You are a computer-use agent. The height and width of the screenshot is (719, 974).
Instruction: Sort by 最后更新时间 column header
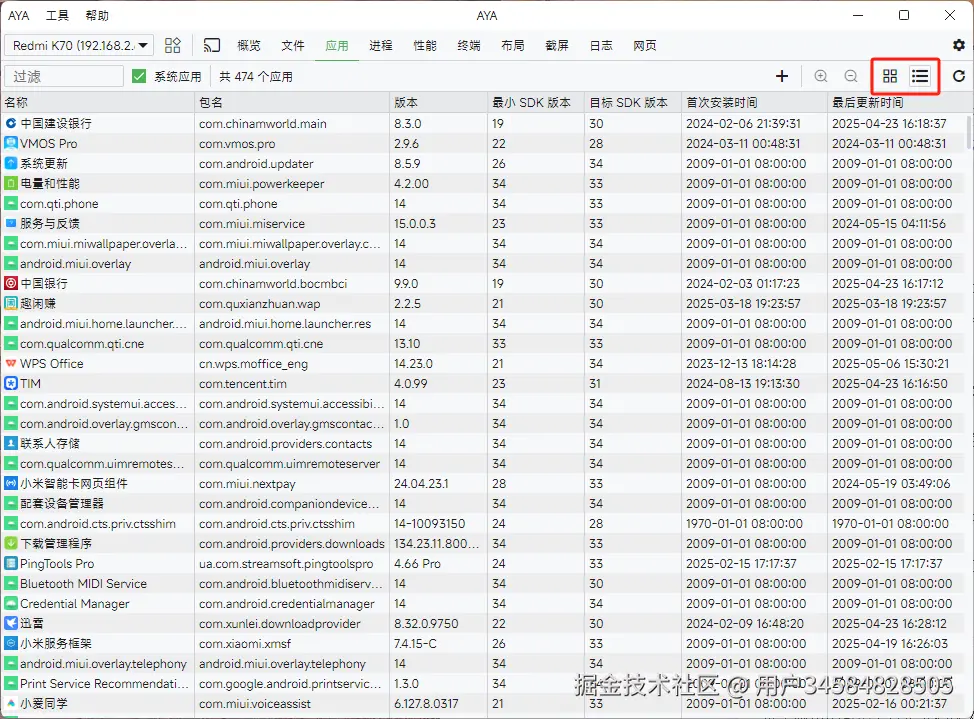[x=898, y=102]
